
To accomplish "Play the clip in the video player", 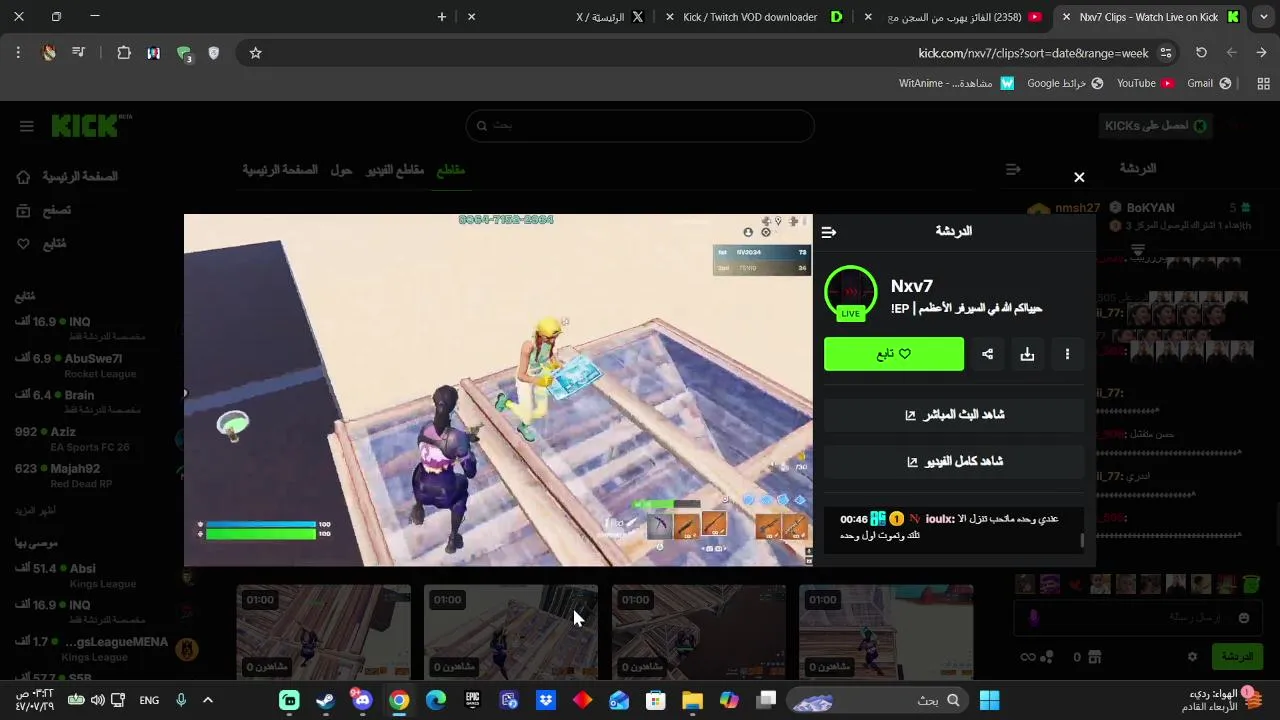I will [498, 390].
